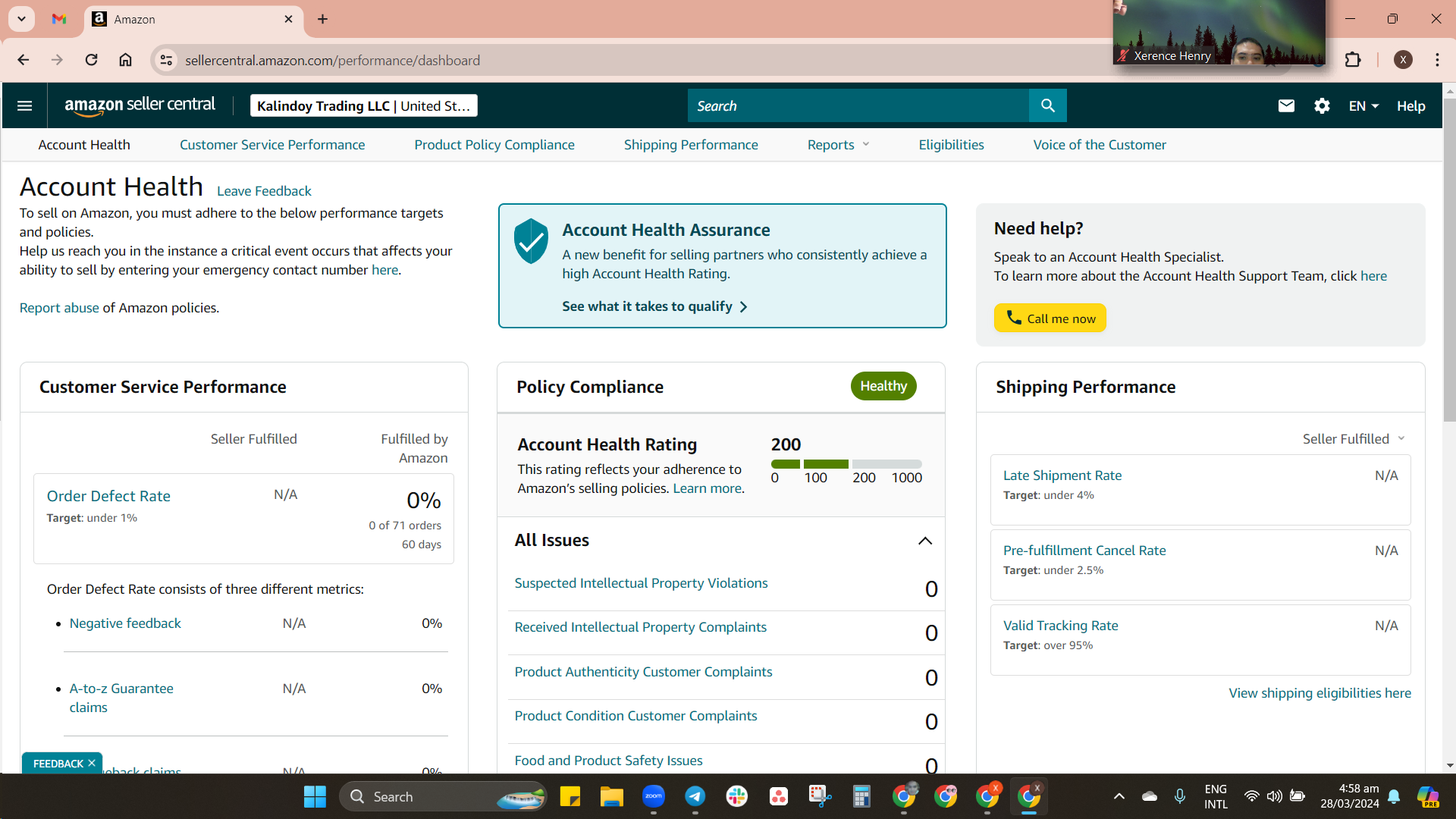Open the Eligibilities tab
Screen dimensions: 1456x819
click(x=951, y=145)
